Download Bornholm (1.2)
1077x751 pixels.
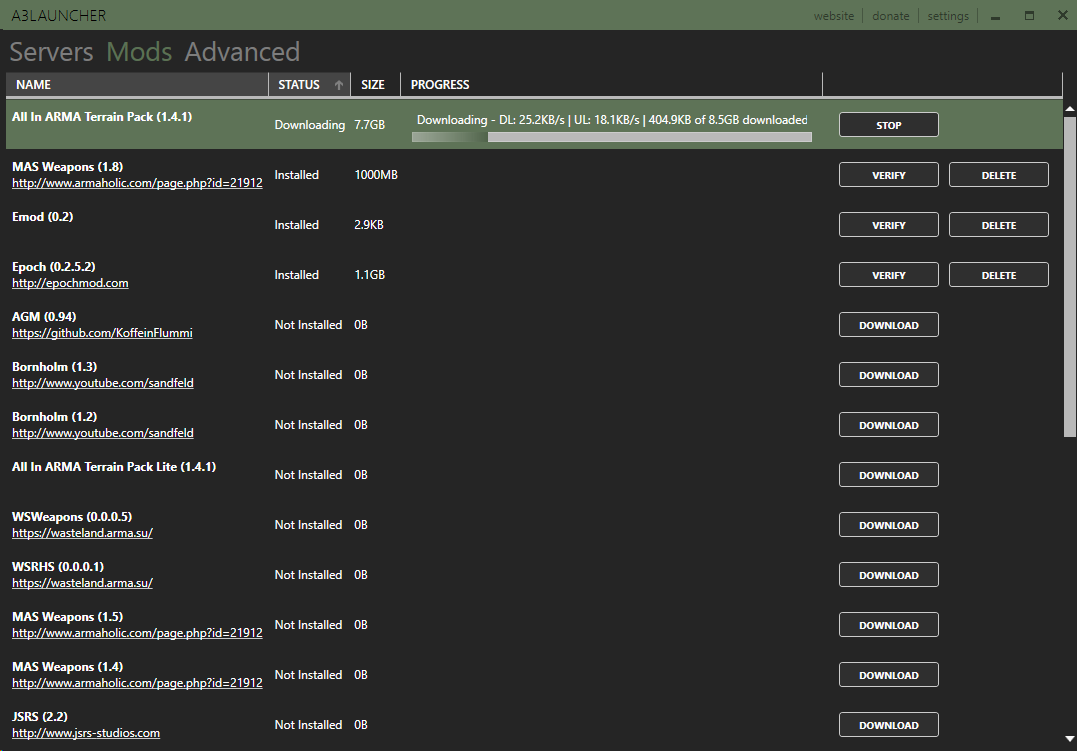point(889,425)
